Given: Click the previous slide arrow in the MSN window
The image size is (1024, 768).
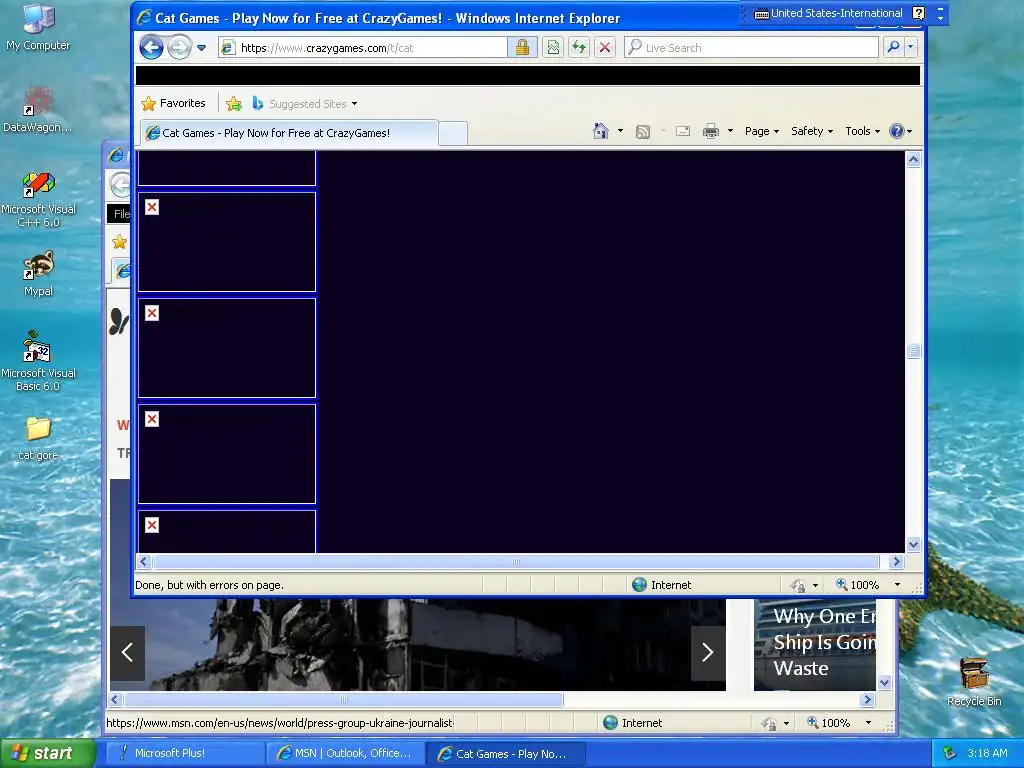Looking at the screenshot, I should [127, 652].
